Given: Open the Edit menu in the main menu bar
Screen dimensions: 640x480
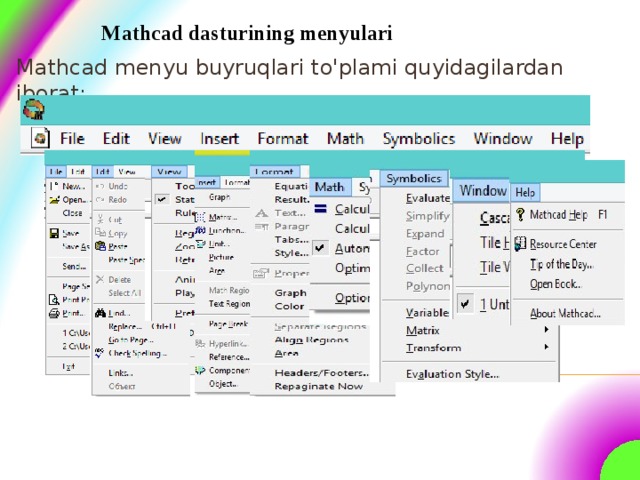Looking at the screenshot, I should 116,139.
